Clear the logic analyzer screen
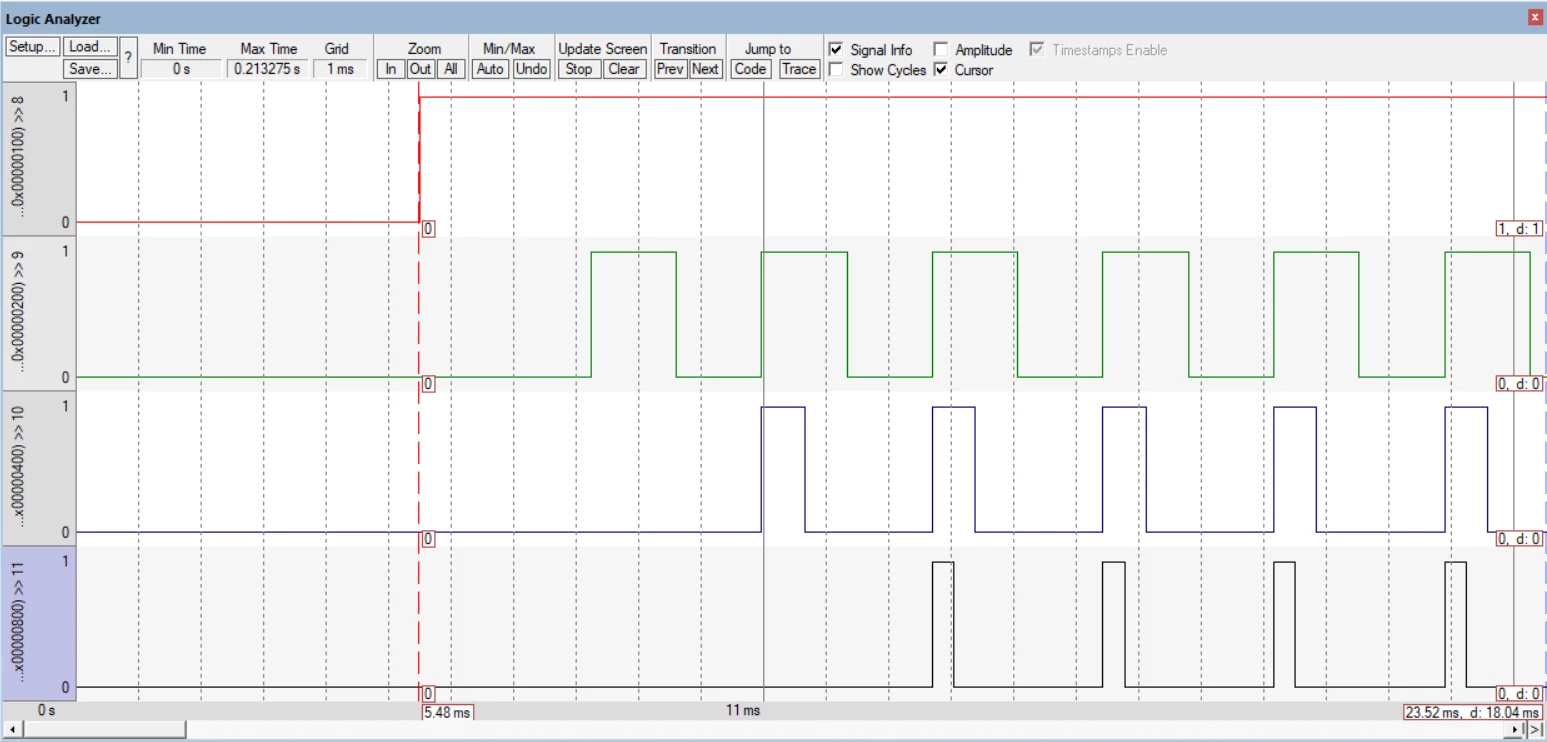This screenshot has width=1547, height=742. click(x=624, y=69)
